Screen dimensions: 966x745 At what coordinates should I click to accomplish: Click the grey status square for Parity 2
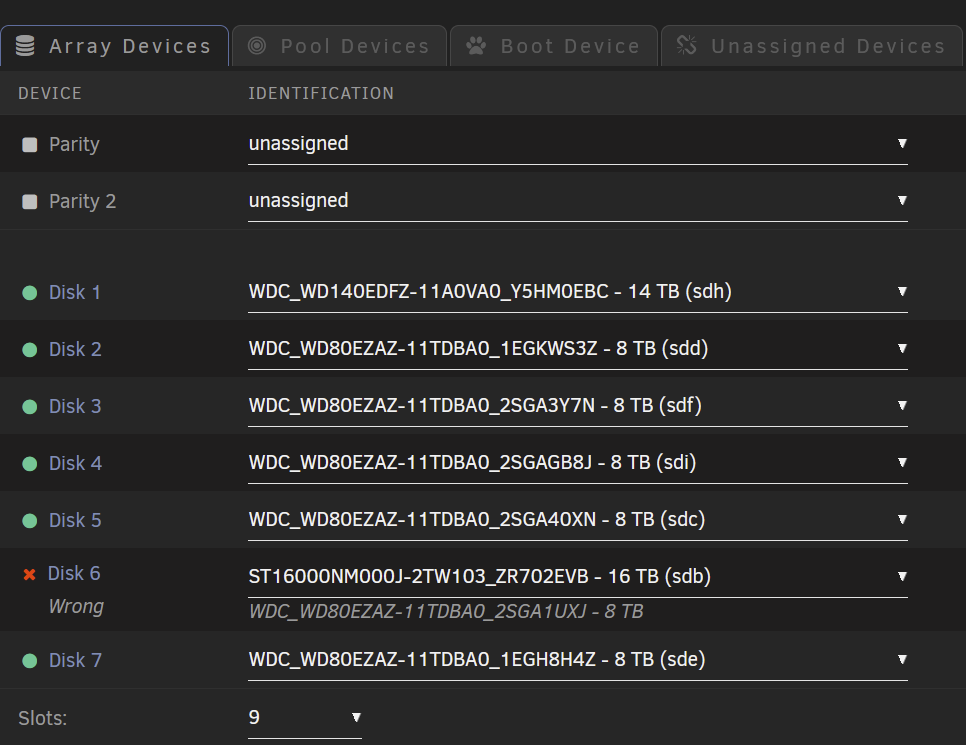tap(30, 202)
